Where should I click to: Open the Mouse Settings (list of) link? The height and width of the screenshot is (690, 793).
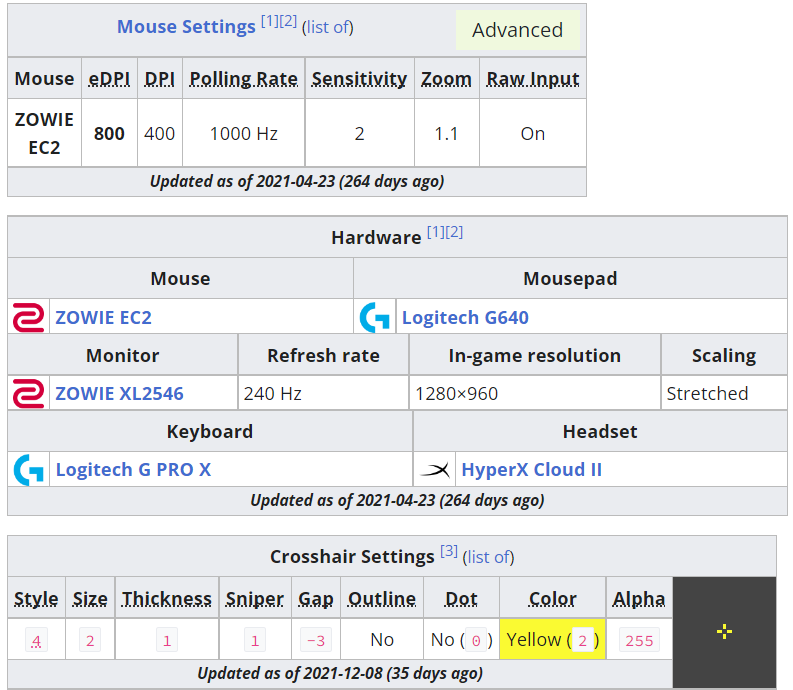pos(328,27)
